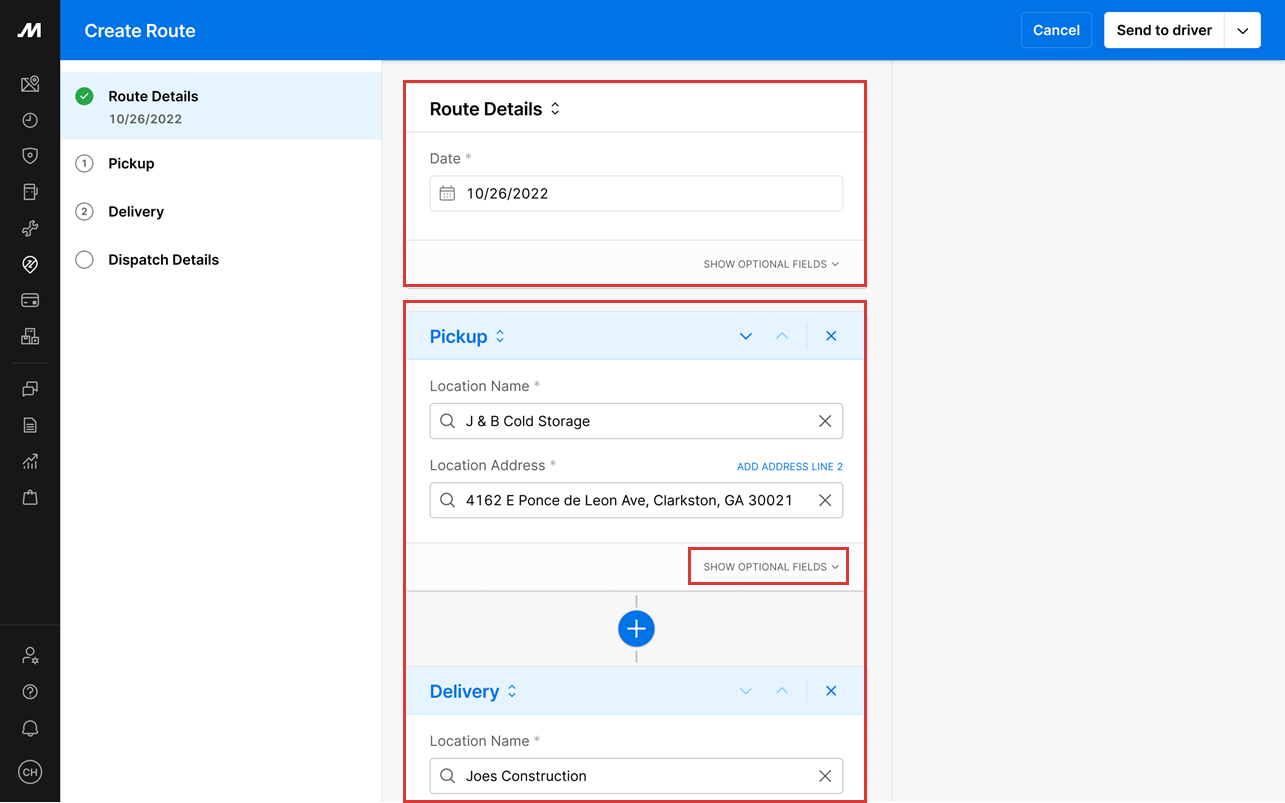Click search icon in Joes Construction field

pyautogui.click(x=448, y=776)
